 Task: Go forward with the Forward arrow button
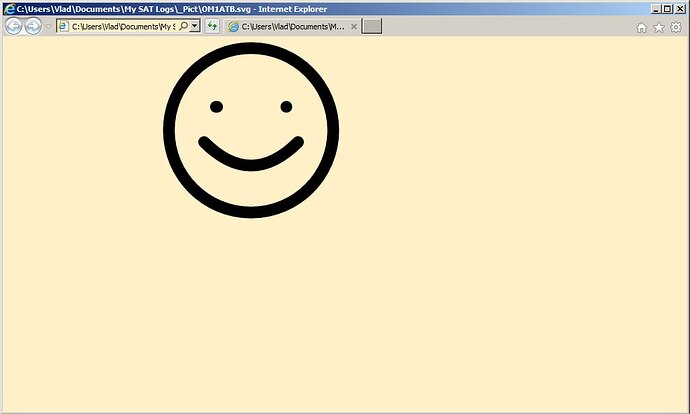click(x=33, y=26)
